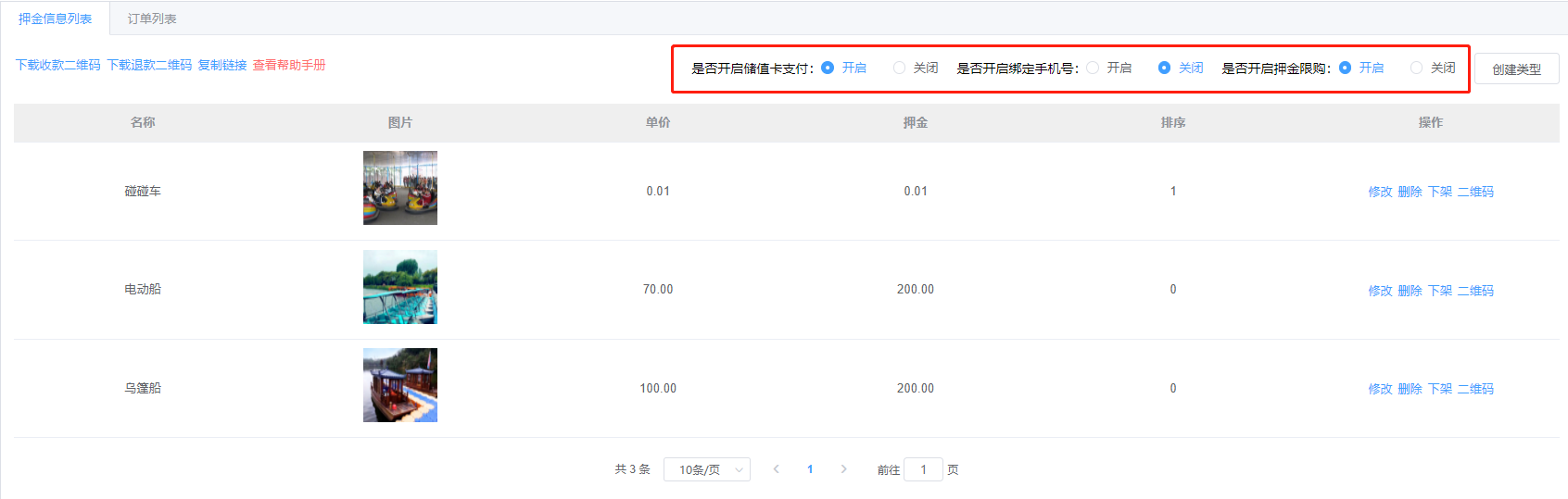Click the 单价 column header

(658, 122)
